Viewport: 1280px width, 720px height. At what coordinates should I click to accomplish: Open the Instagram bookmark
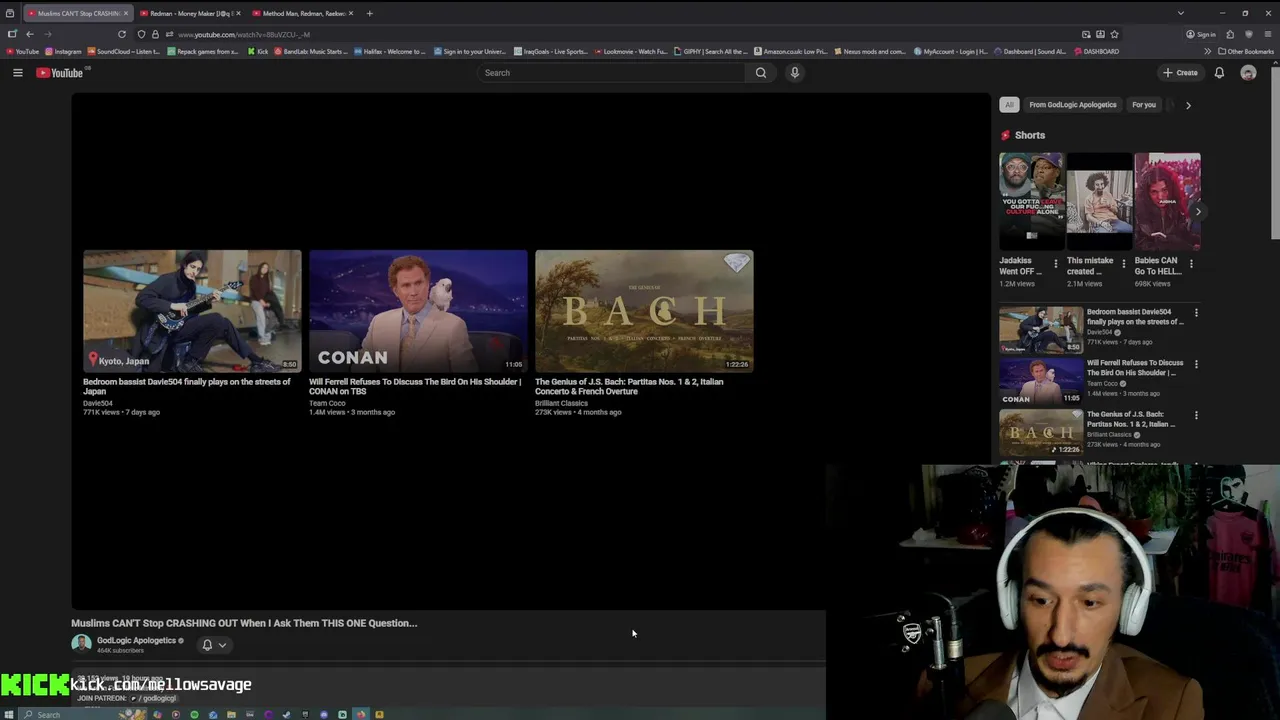(63, 51)
